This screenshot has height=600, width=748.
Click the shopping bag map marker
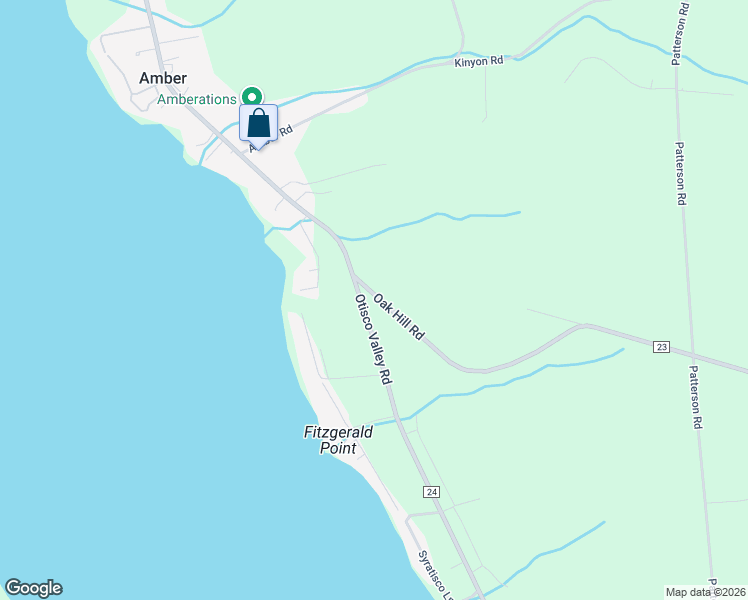258,125
